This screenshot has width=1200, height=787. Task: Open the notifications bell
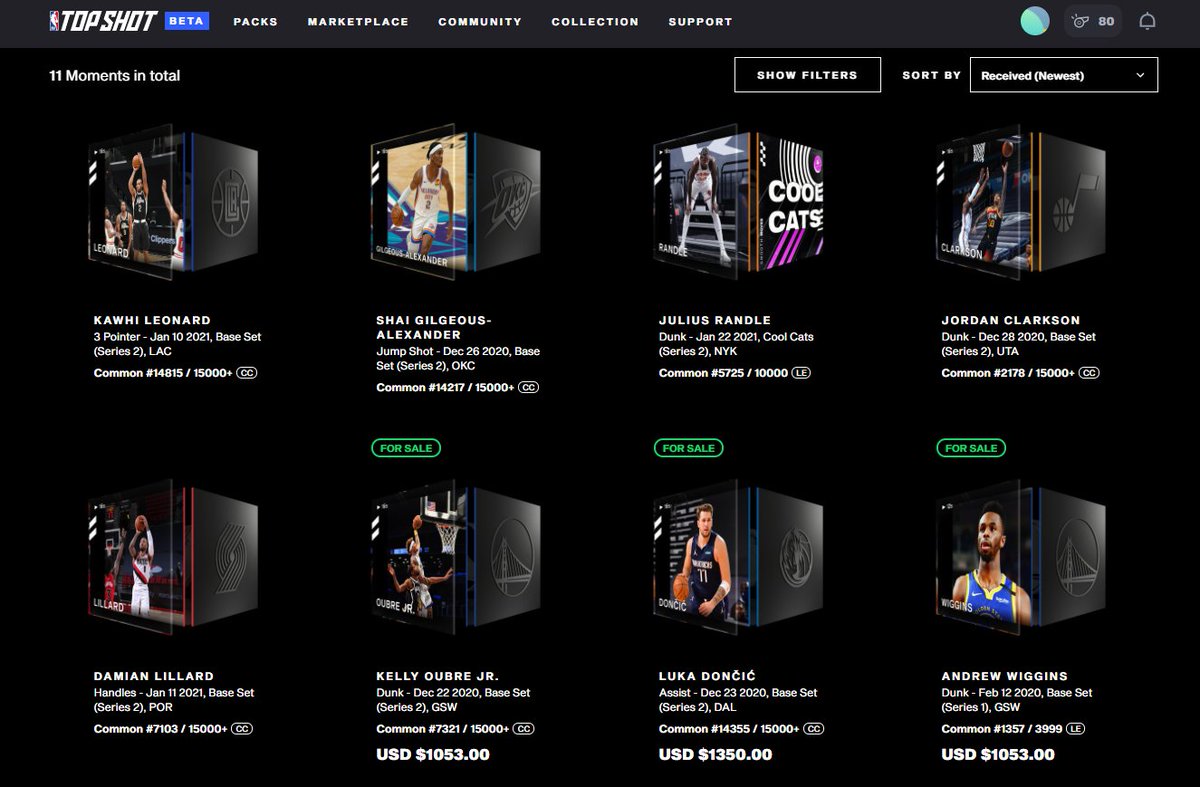[1147, 21]
